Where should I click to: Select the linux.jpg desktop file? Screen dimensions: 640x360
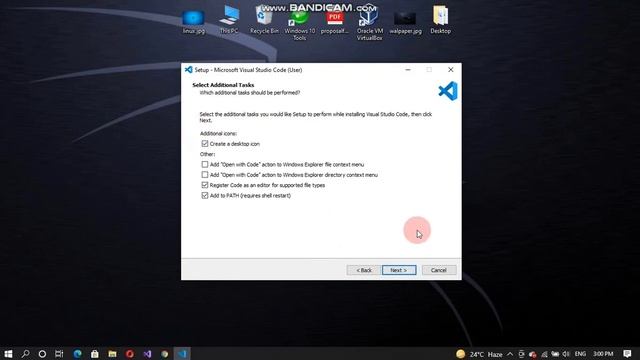(193, 22)
